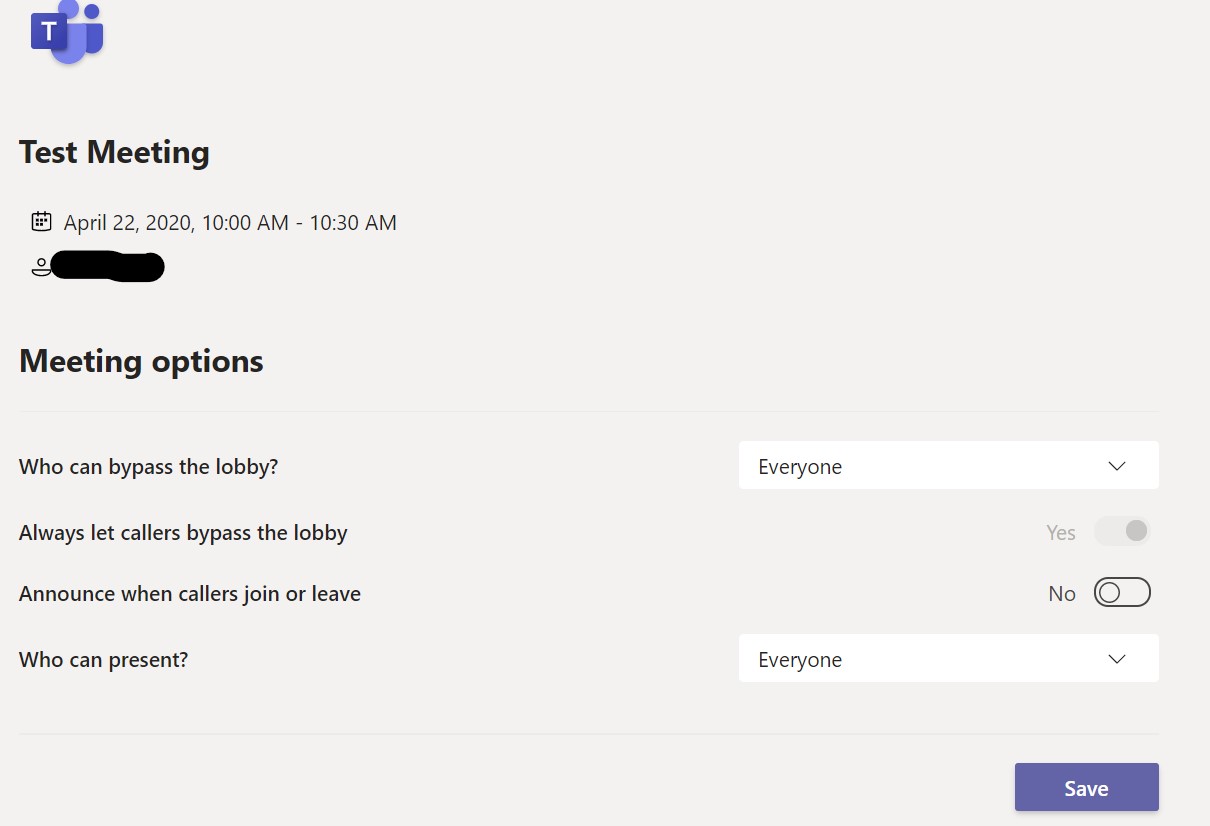Viewport: 1210px width, 826px height.
Task: Enable 'Announce when callers join or leave' switch
Action: 1122,593
